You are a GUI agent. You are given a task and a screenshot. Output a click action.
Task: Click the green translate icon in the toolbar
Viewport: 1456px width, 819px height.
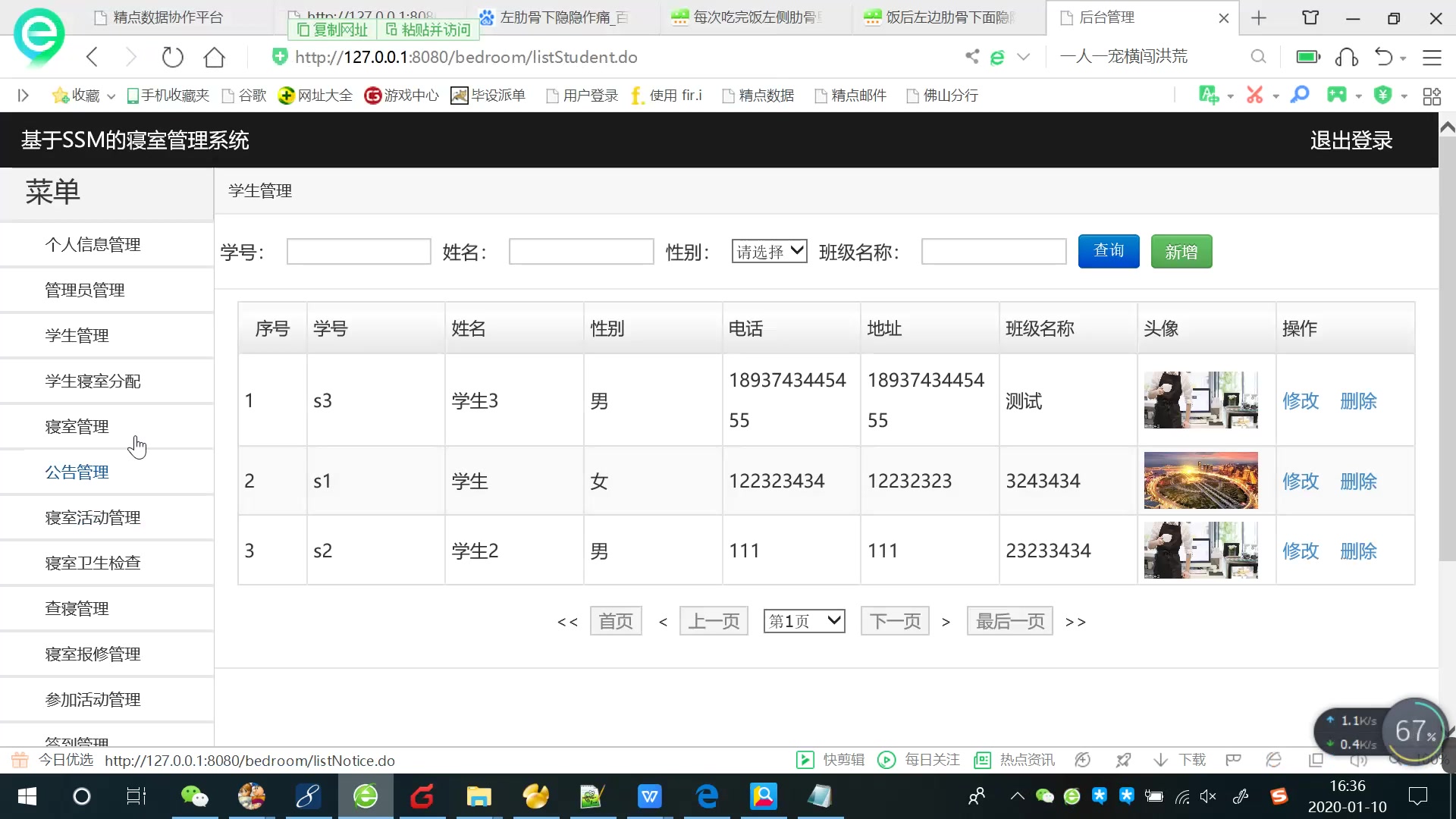1210,95
